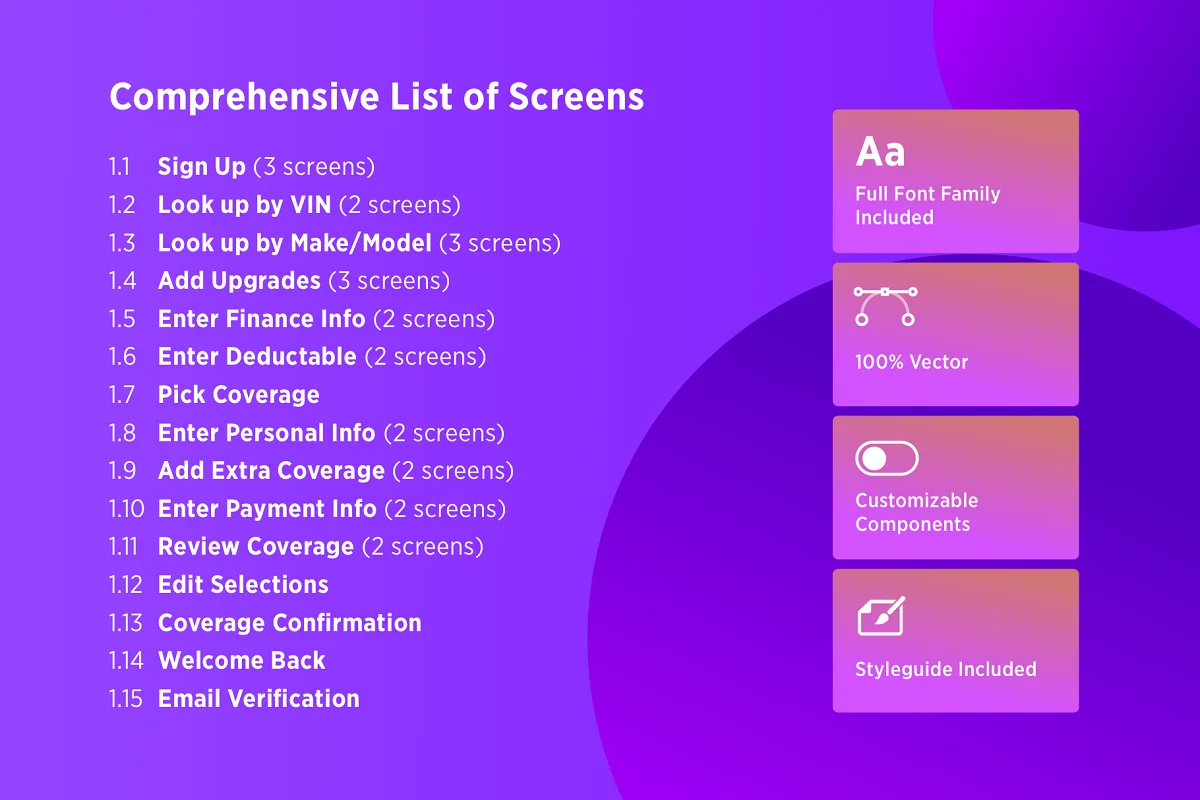Open Look up by Make/Model item
Image resolution: width=1200 pixels, height=800 pixels.
click(x=294, y=243)
